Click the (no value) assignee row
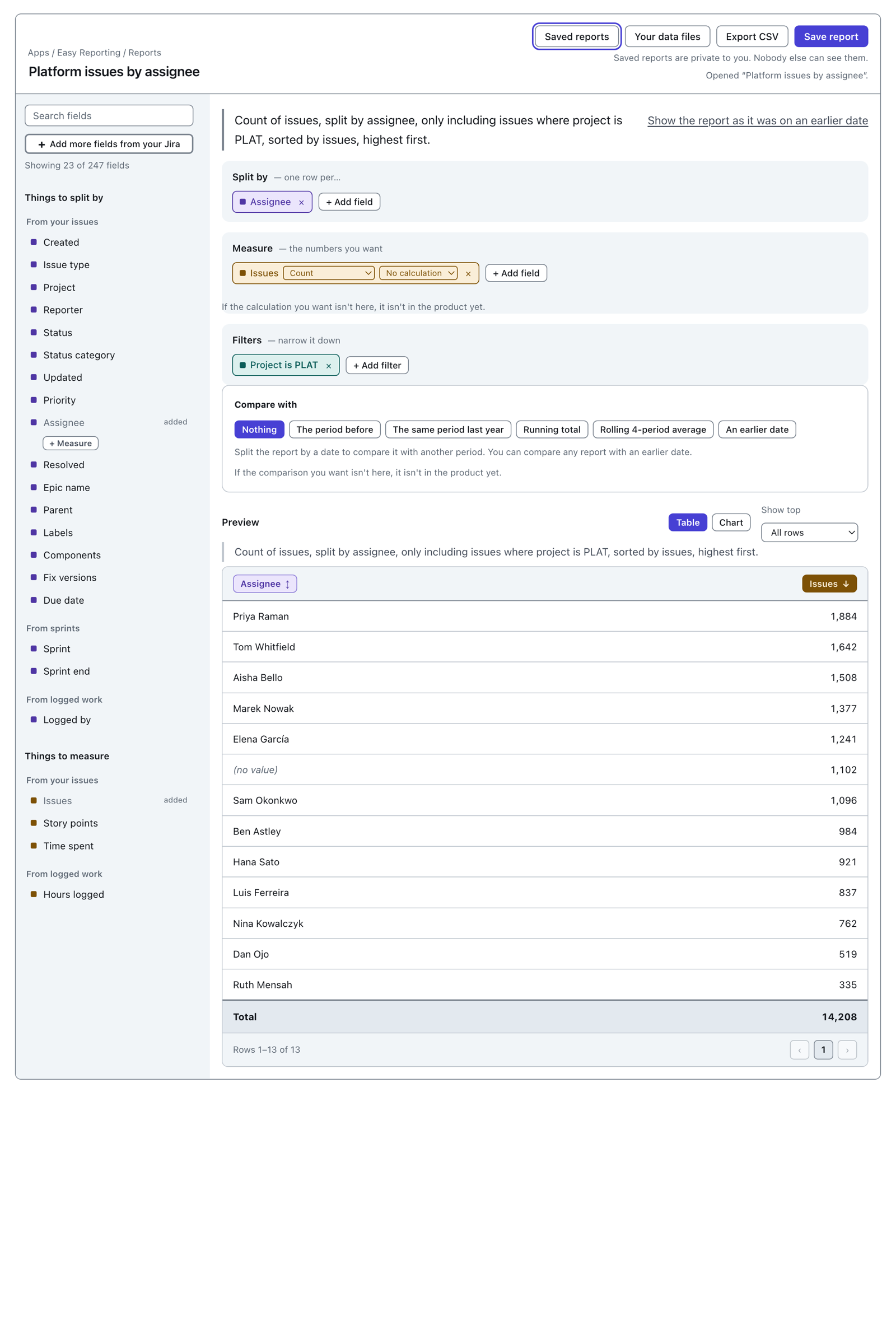Screen dimensions: 896x1344 (x=544, y=769)
